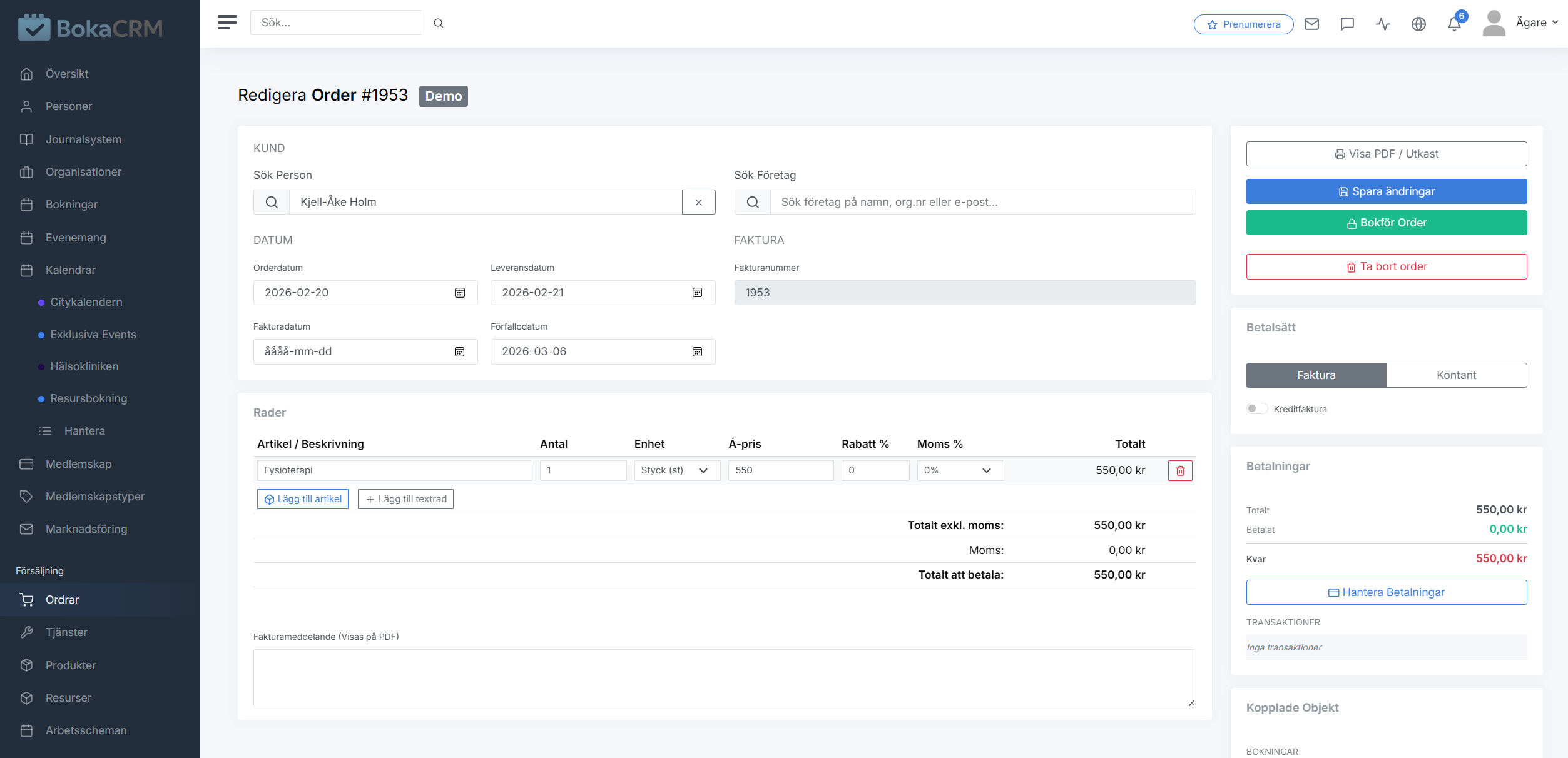Click the Bokför Order button
Screen dimensions: 1568x758
point(1386,223)
